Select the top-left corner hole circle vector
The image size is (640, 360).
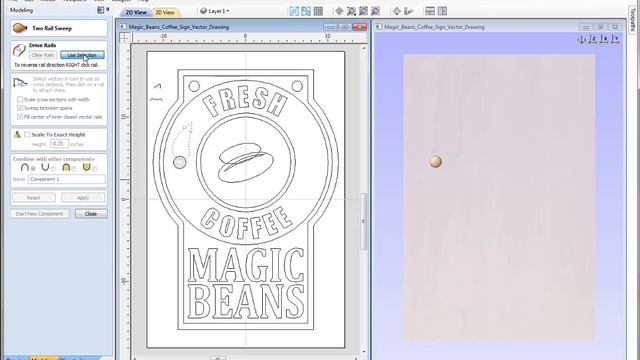(x=194, y=86)
